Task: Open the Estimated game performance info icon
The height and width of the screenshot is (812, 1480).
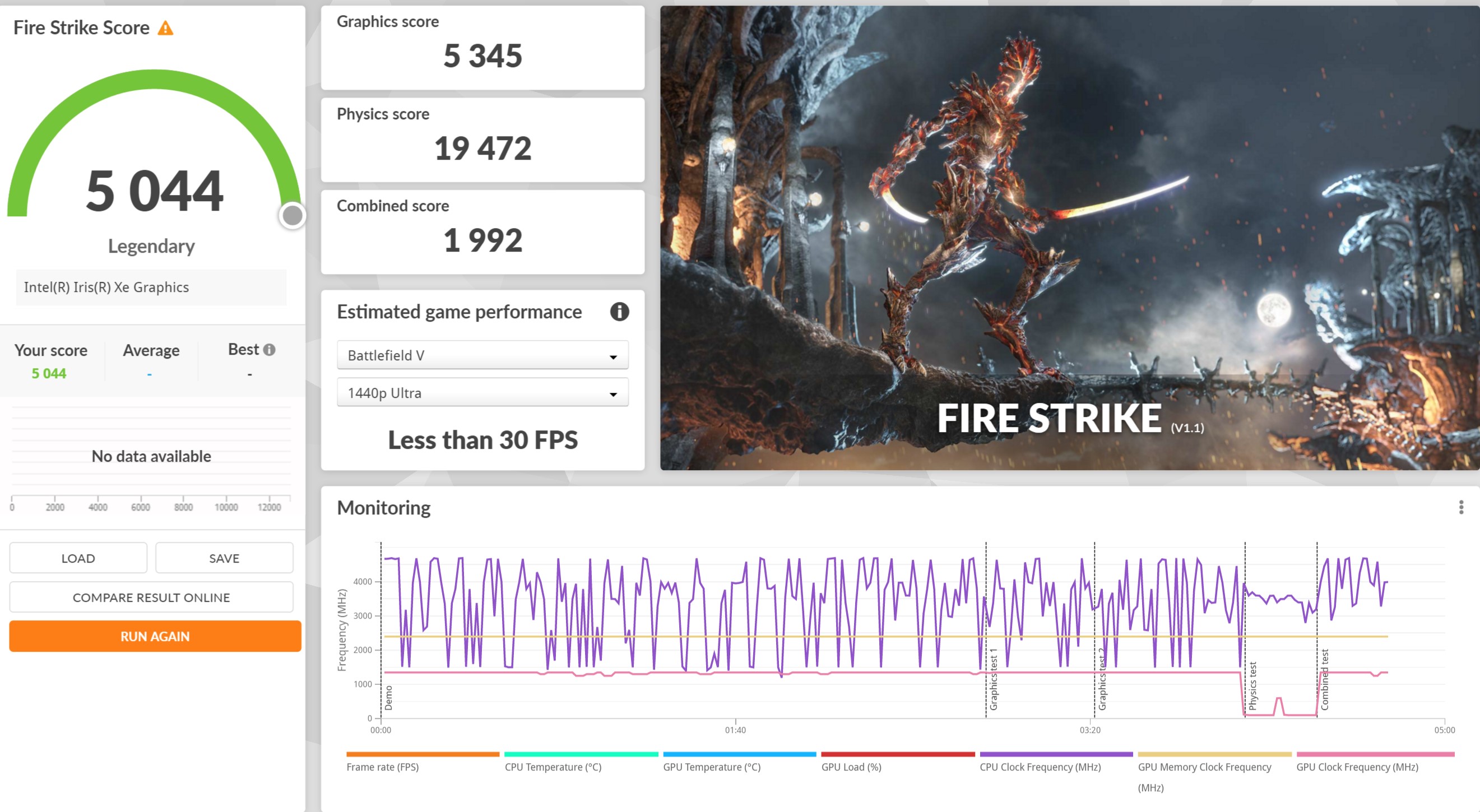Action: tap(619, 312)
